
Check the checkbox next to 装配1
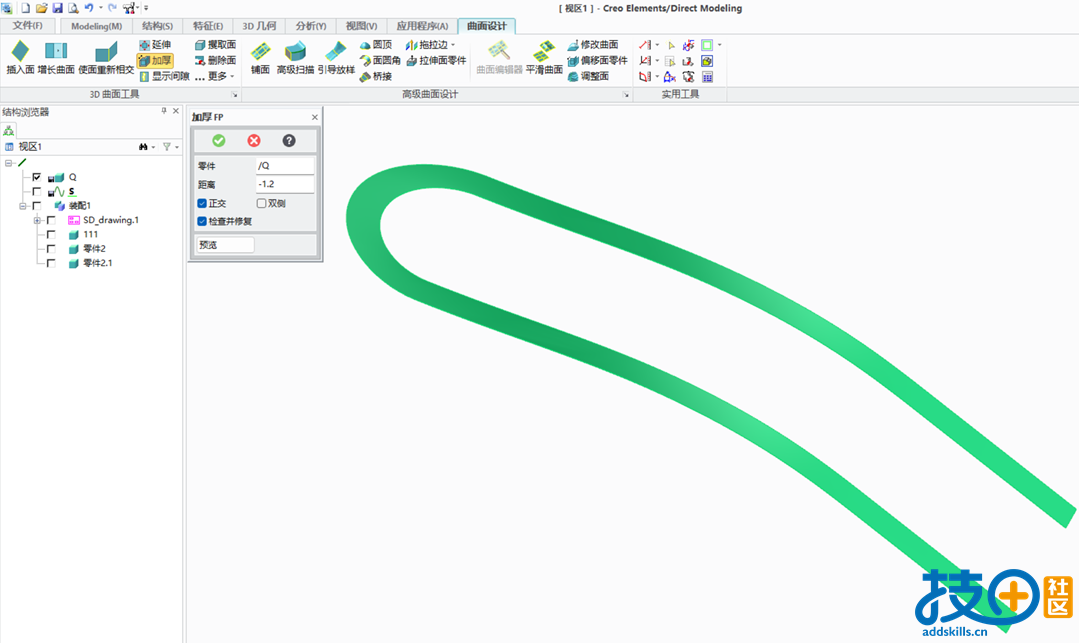(36, 205)
